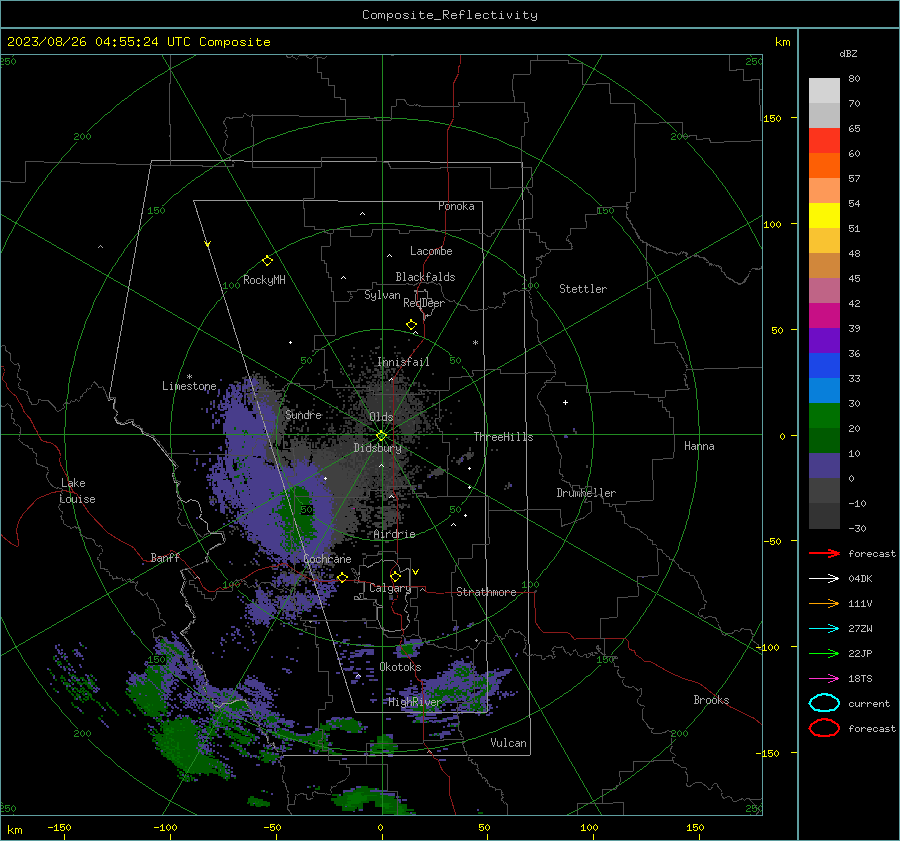
Task: Click the 20 dBZ green color swatch
Action: 824,415
